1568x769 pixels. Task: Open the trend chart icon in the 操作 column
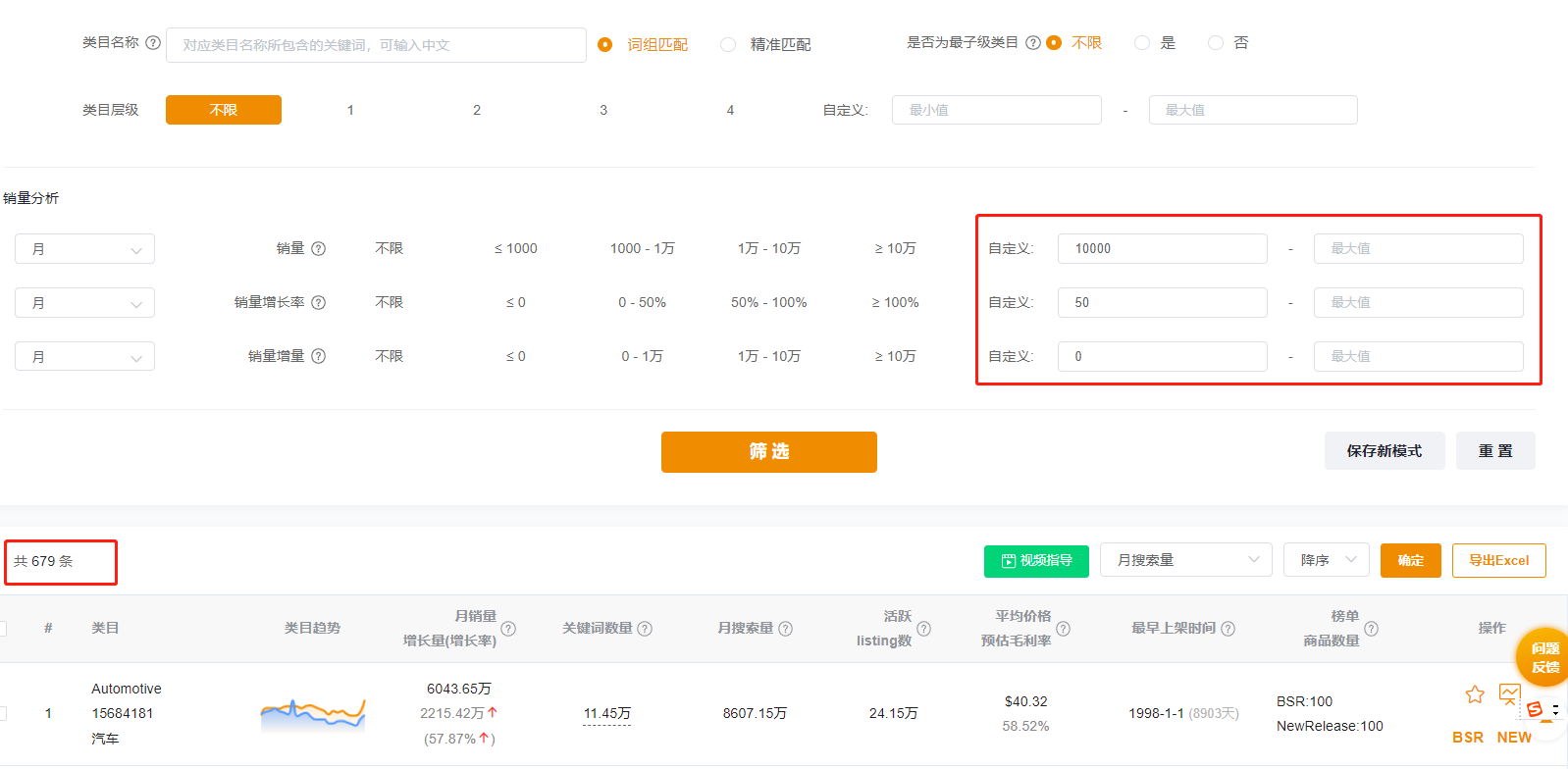click(1509, 695)
